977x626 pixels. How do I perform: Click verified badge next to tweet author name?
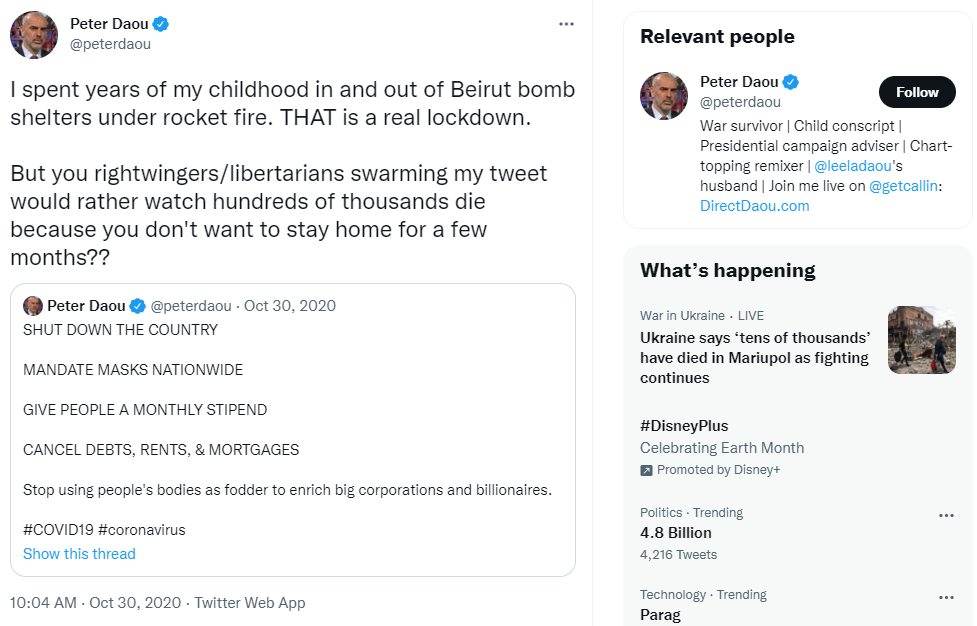[159, 24]
